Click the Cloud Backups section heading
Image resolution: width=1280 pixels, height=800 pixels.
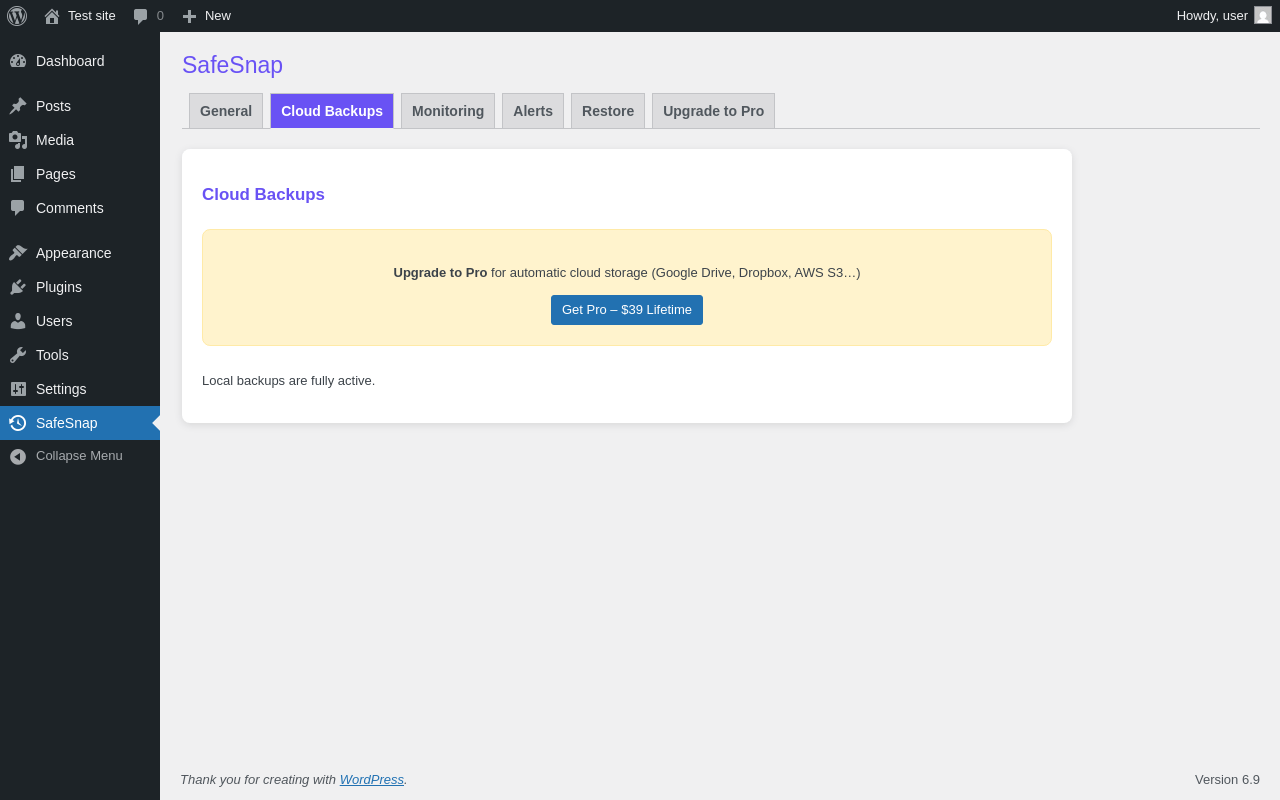point(263,195)
